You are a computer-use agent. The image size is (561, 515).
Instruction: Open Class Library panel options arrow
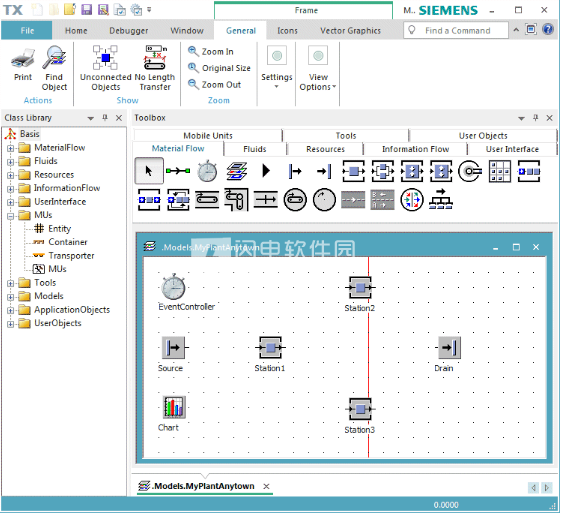tap(91, 118)
